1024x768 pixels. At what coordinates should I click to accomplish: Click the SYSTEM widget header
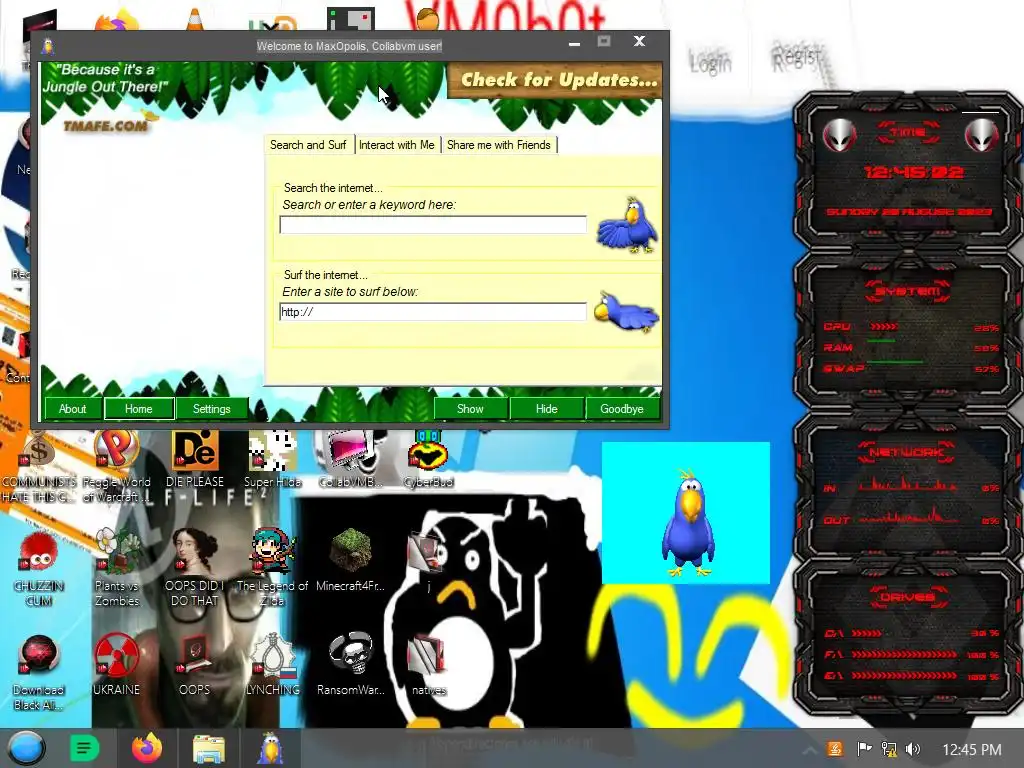coord(908,291)
